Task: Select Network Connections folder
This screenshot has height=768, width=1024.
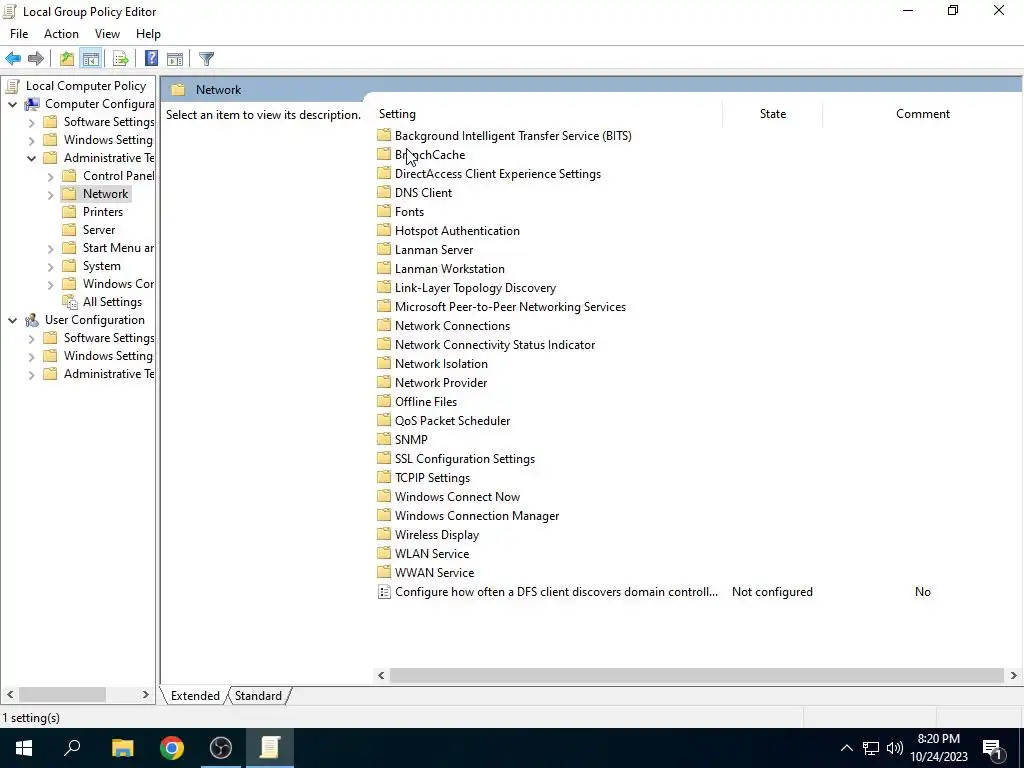Action: [x=452, y=326]
